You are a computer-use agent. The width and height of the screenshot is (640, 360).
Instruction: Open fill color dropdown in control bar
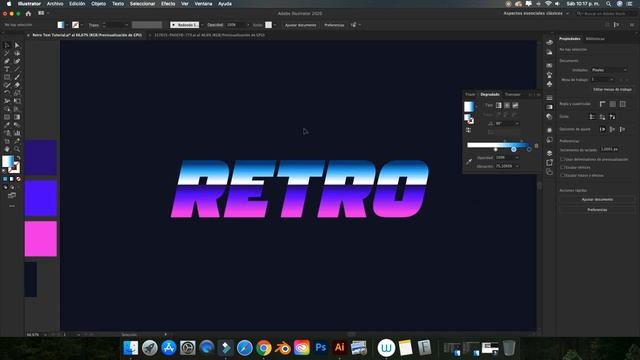[x=67, y=25]
